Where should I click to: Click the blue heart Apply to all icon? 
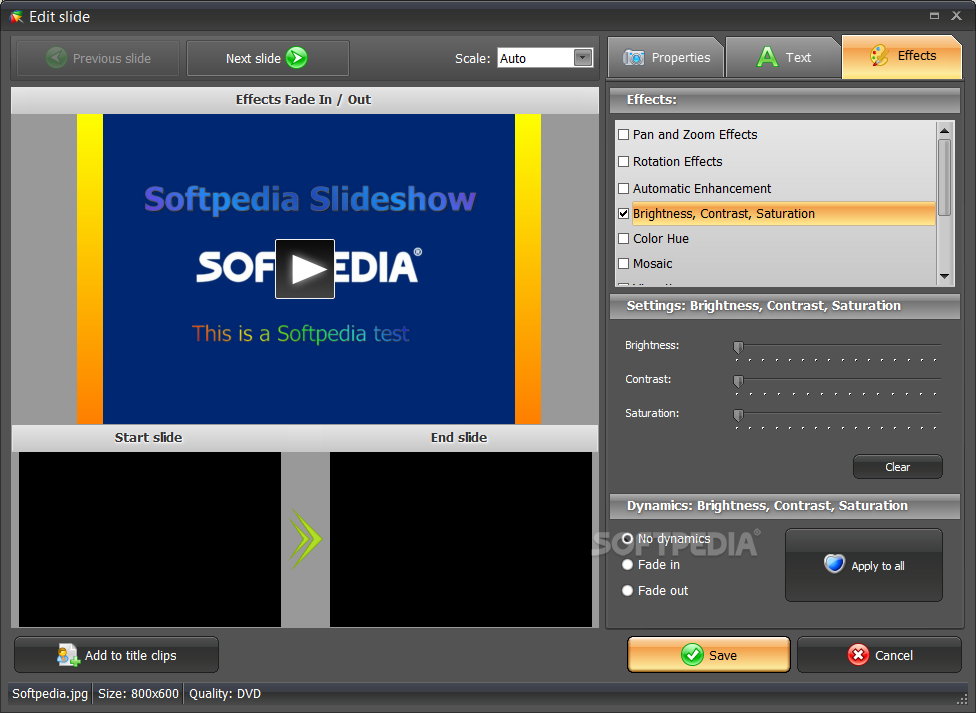pos(834,564)
